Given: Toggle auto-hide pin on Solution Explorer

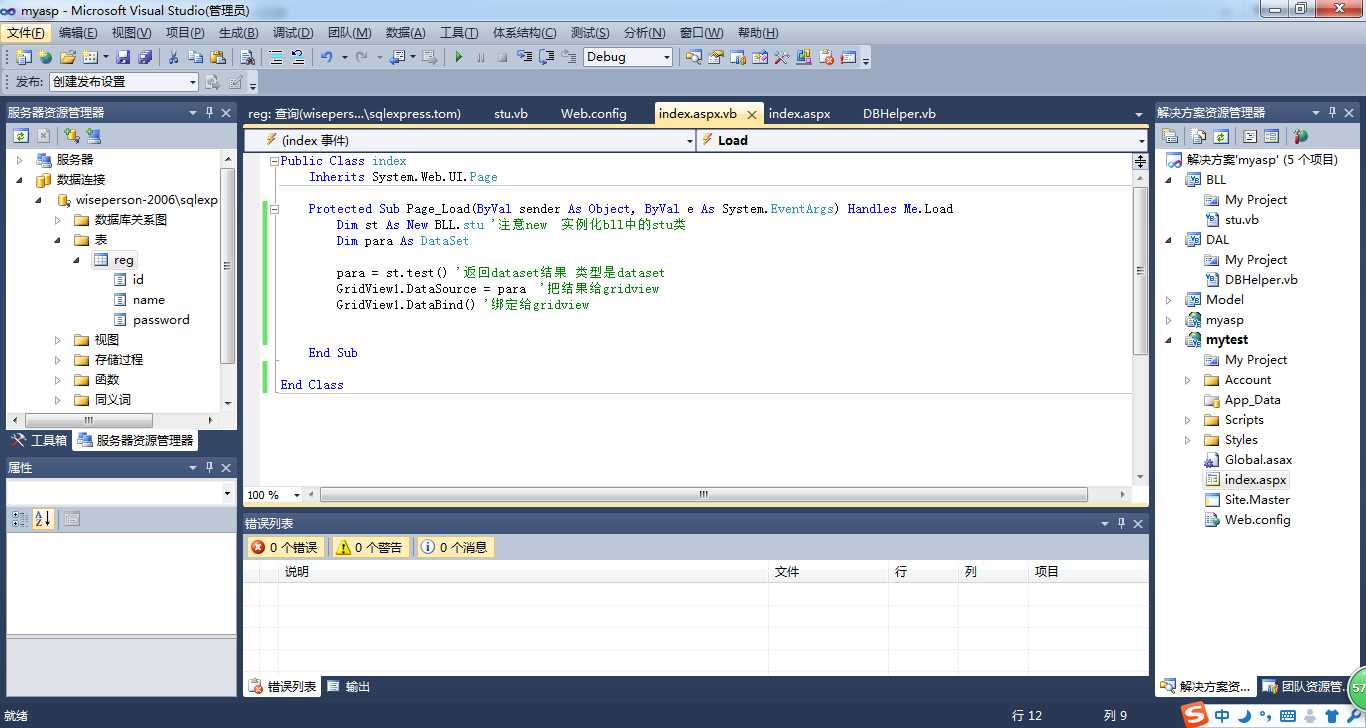Looking at the screenshot, I should (x=1331, y=112).
